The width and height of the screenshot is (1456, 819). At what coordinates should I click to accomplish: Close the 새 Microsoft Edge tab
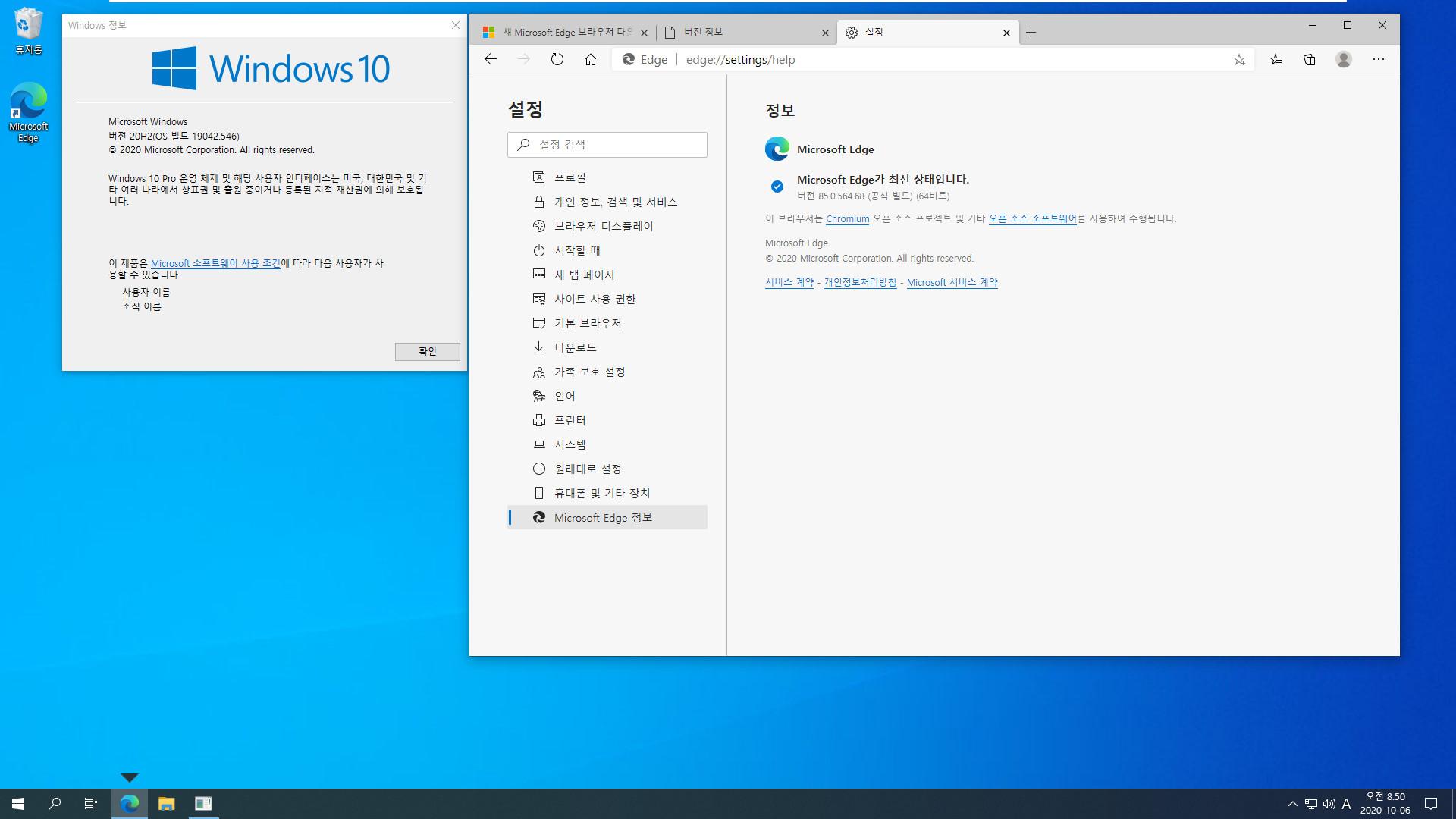(x=644, y=33)
